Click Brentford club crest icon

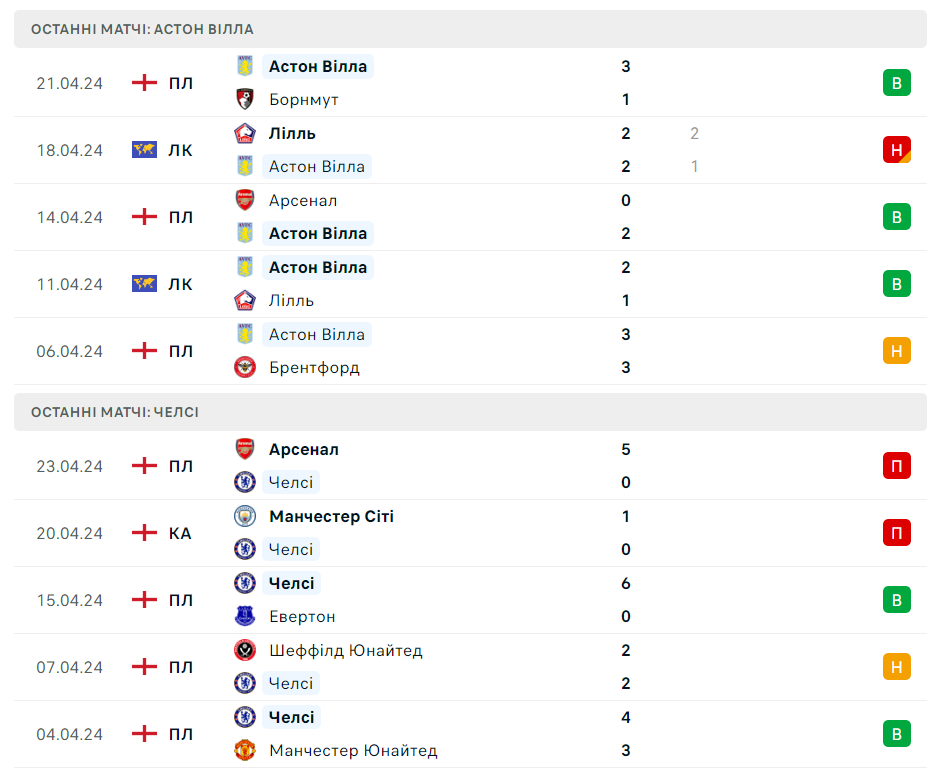(245, 367)
